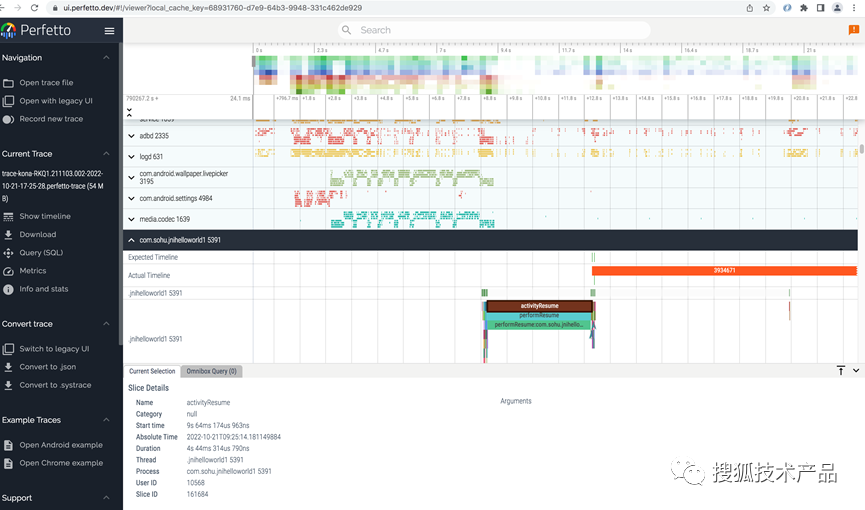
Task: Expand the com.android.settings 4984 track
Action: 131,198
